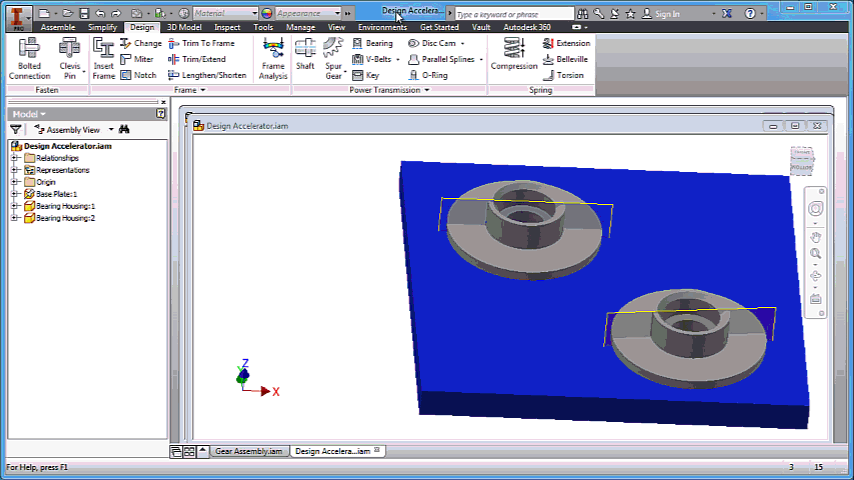Select the Trim/Extend tool
The image size is (854, 480).
click(x=197, y=59)
